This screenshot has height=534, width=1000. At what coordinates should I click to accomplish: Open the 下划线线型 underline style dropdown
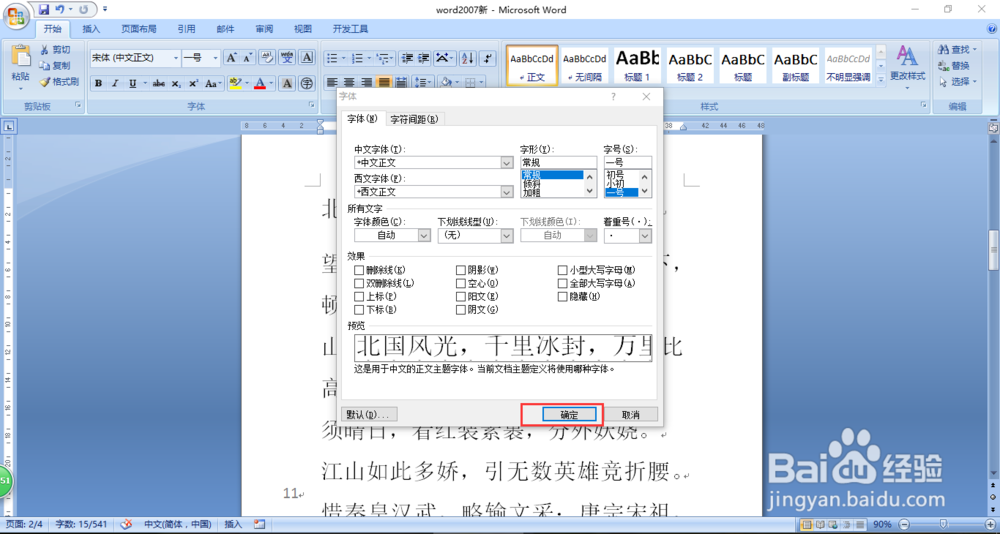(x=507, y=235)
